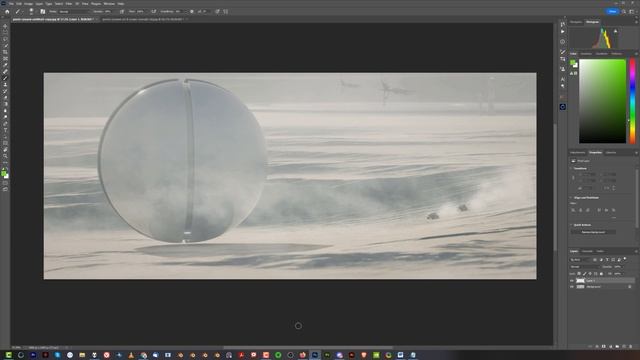
Task: Click the Remove Background button
Action: (x=593, y=232)
